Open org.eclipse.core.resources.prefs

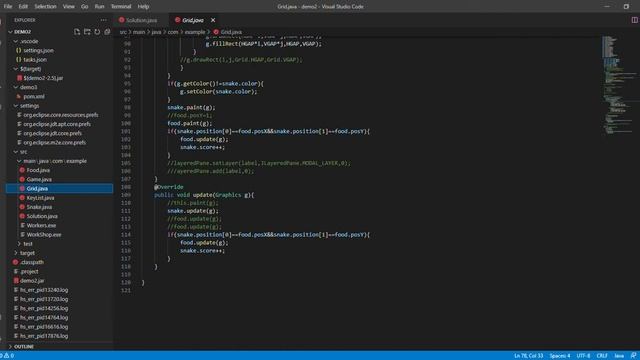[x=59, y=115]
